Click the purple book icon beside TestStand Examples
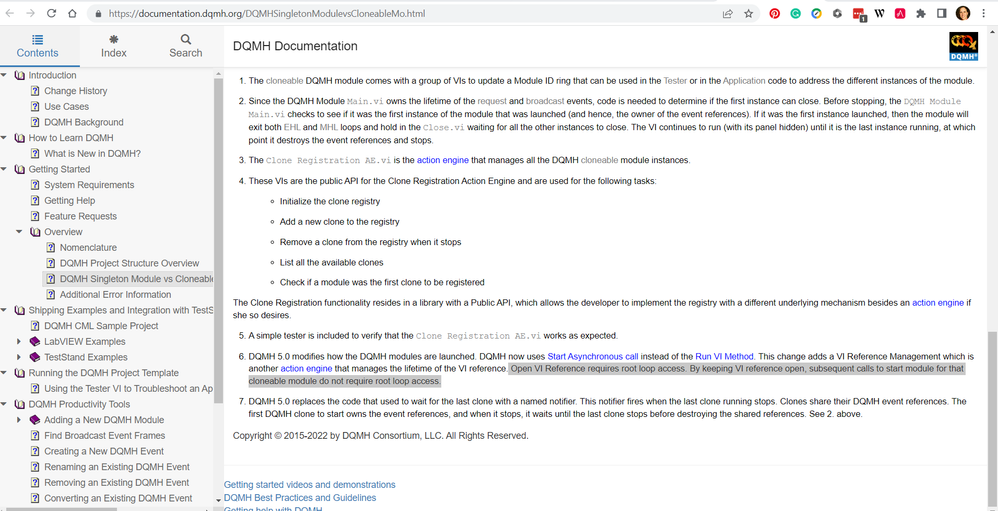The image size is (998, 511). point(35,358)
